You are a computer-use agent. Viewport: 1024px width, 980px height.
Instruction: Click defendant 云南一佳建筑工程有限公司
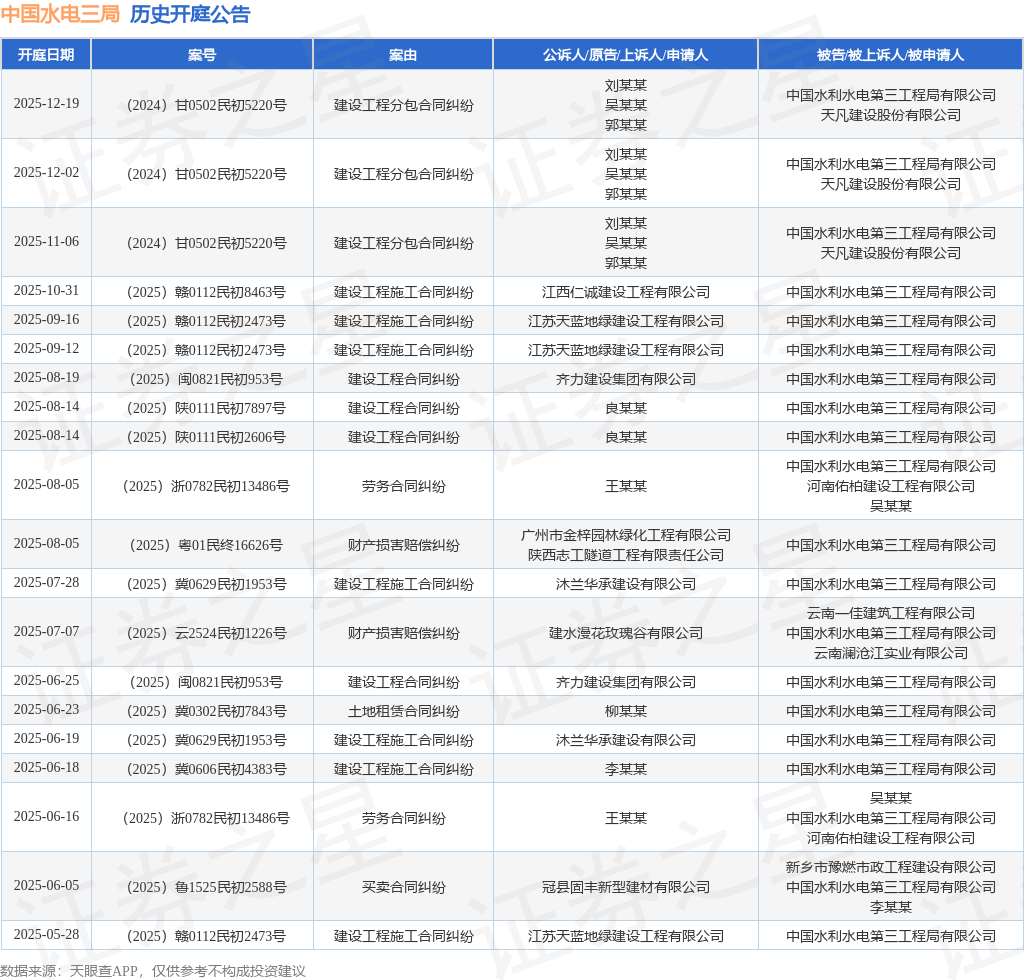pos(891,613)
